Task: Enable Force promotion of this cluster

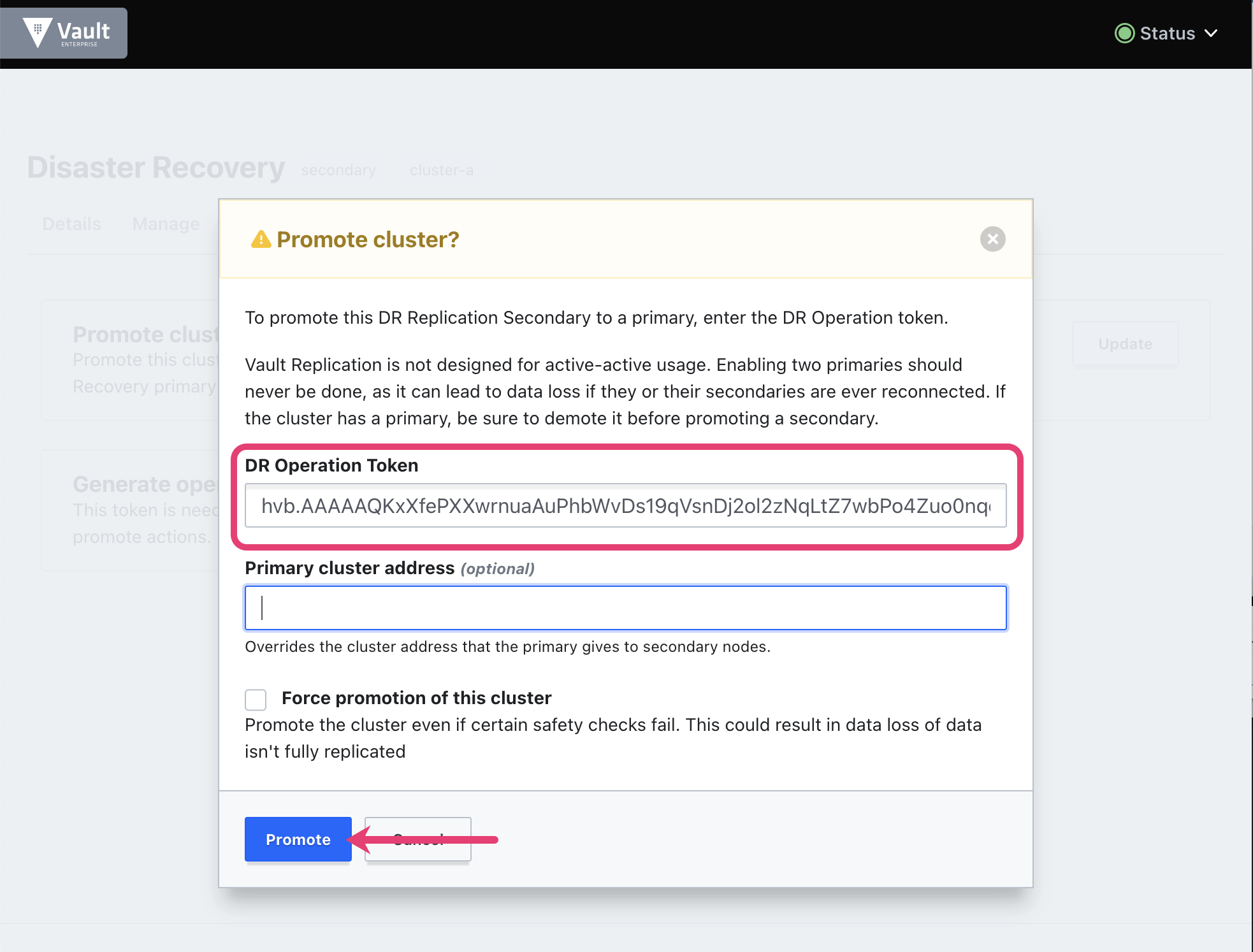Action: (255, 699)
